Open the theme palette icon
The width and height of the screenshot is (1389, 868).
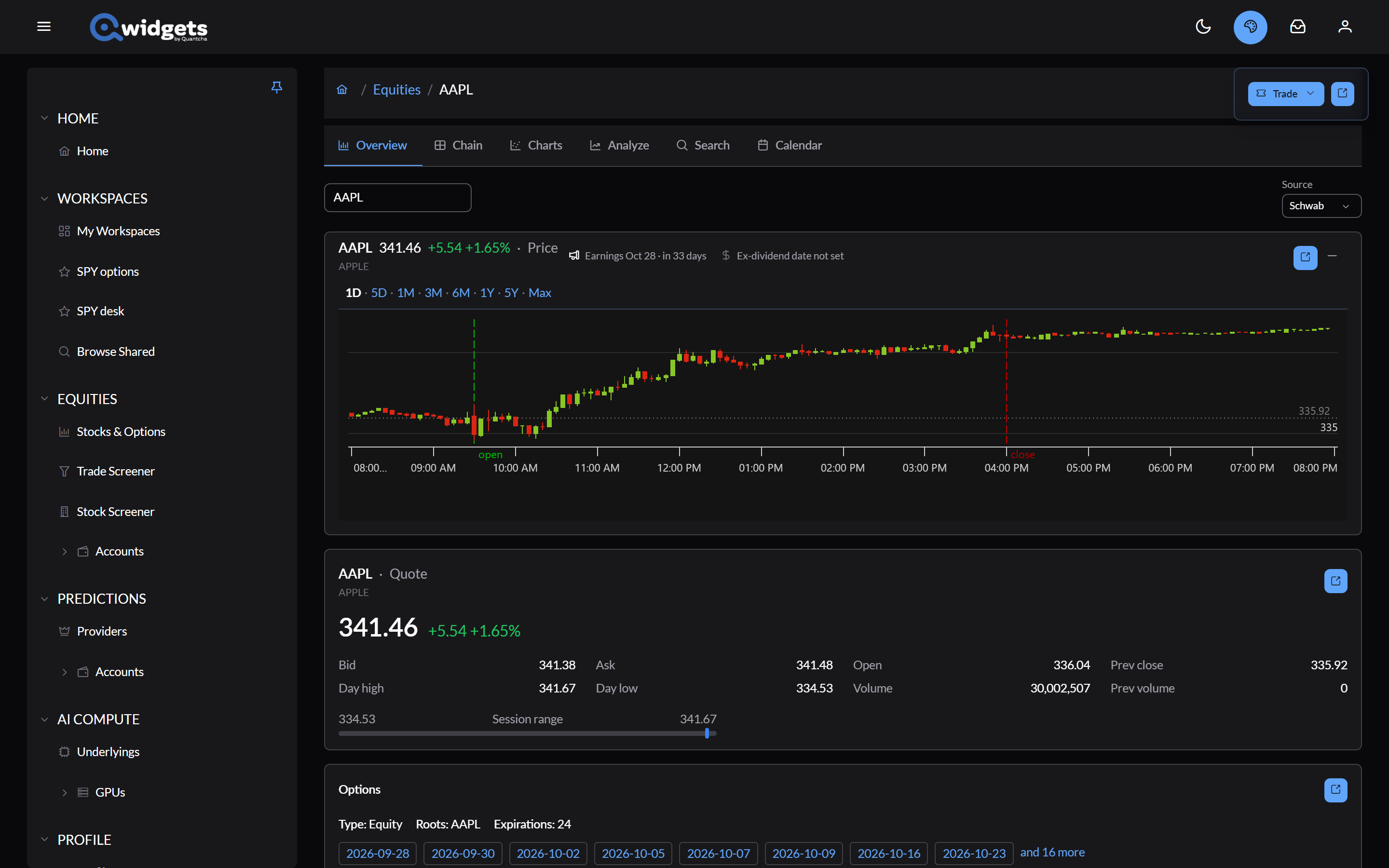(x=1250, y=27)
